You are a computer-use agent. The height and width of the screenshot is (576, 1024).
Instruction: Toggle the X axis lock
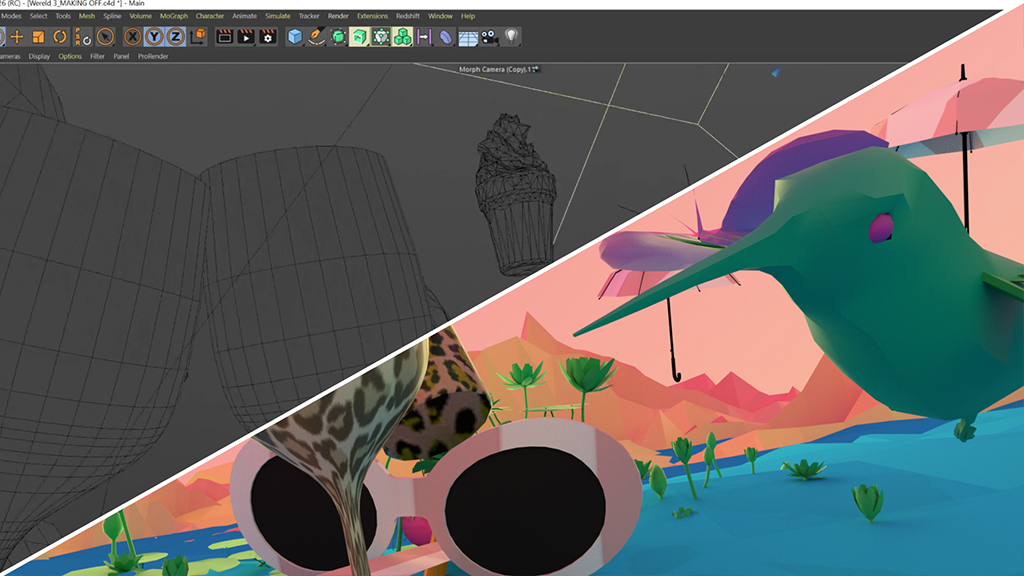point(133,37)
